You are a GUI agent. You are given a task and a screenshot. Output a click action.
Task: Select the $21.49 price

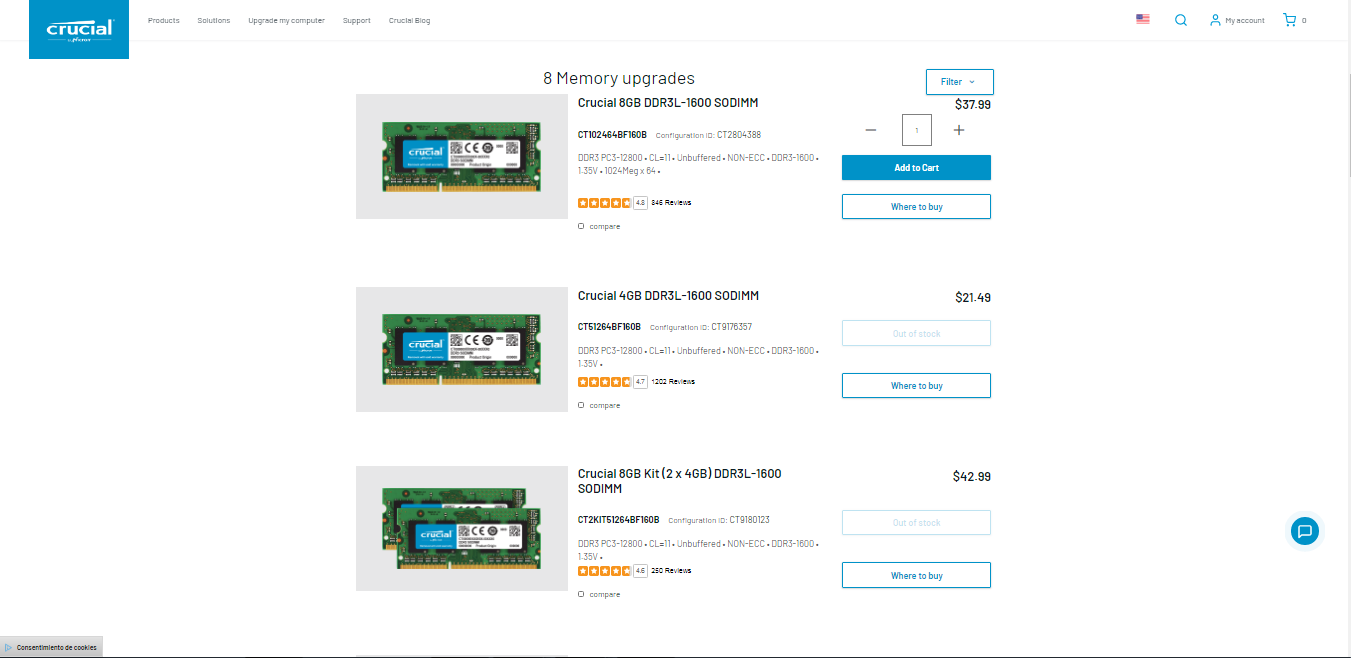(x=973, y=297)
